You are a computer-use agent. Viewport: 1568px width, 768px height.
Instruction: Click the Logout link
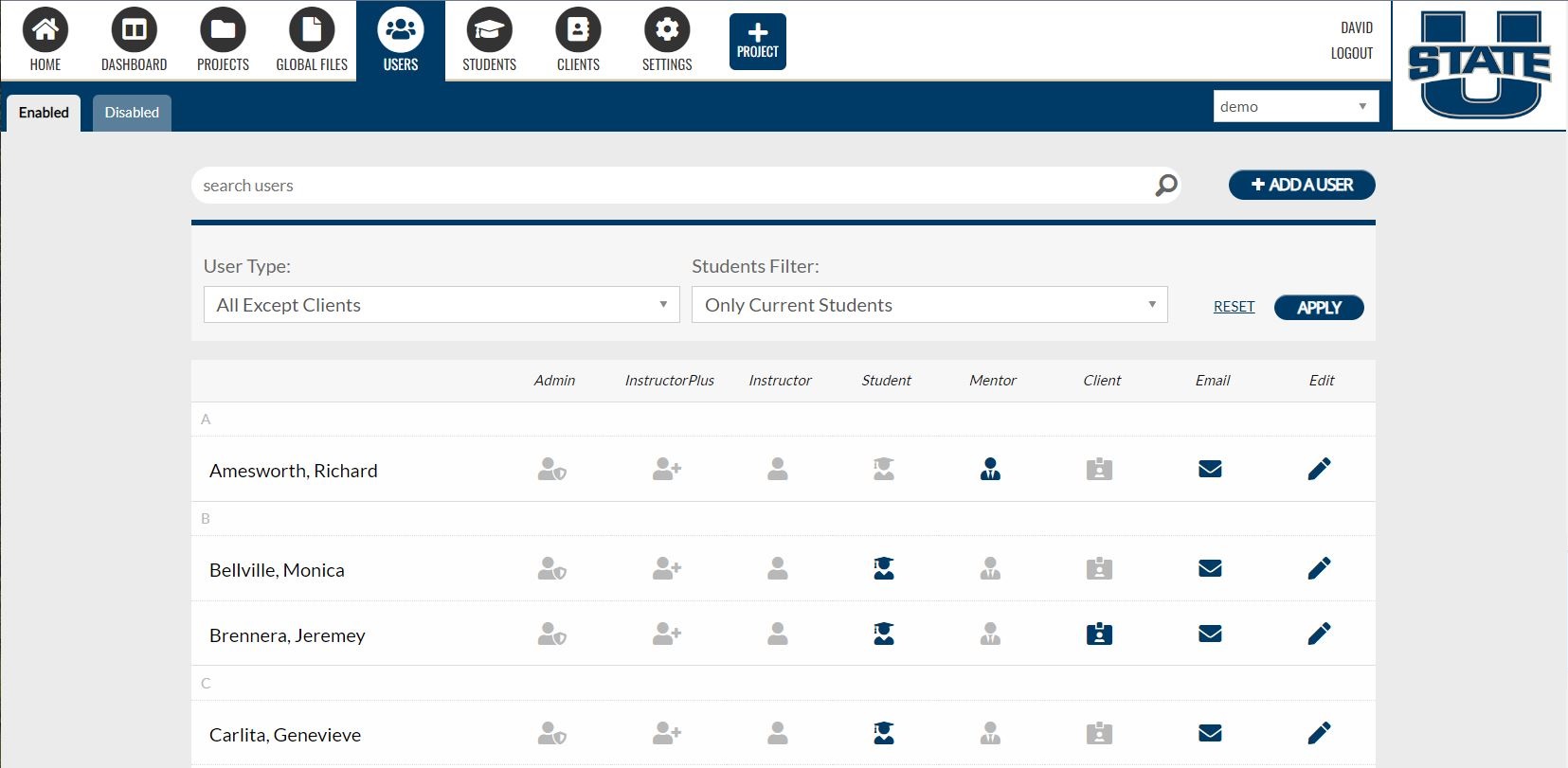coord(1351,53)
